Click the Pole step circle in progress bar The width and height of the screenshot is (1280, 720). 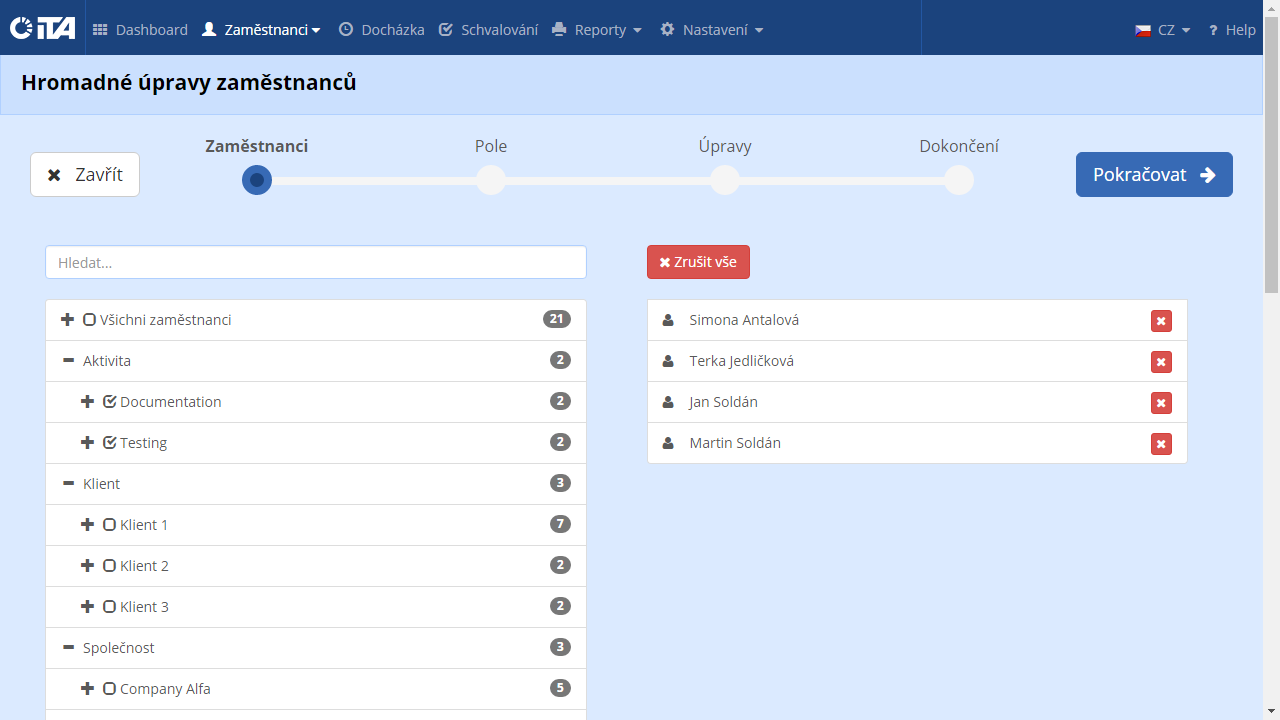[491, 180]
